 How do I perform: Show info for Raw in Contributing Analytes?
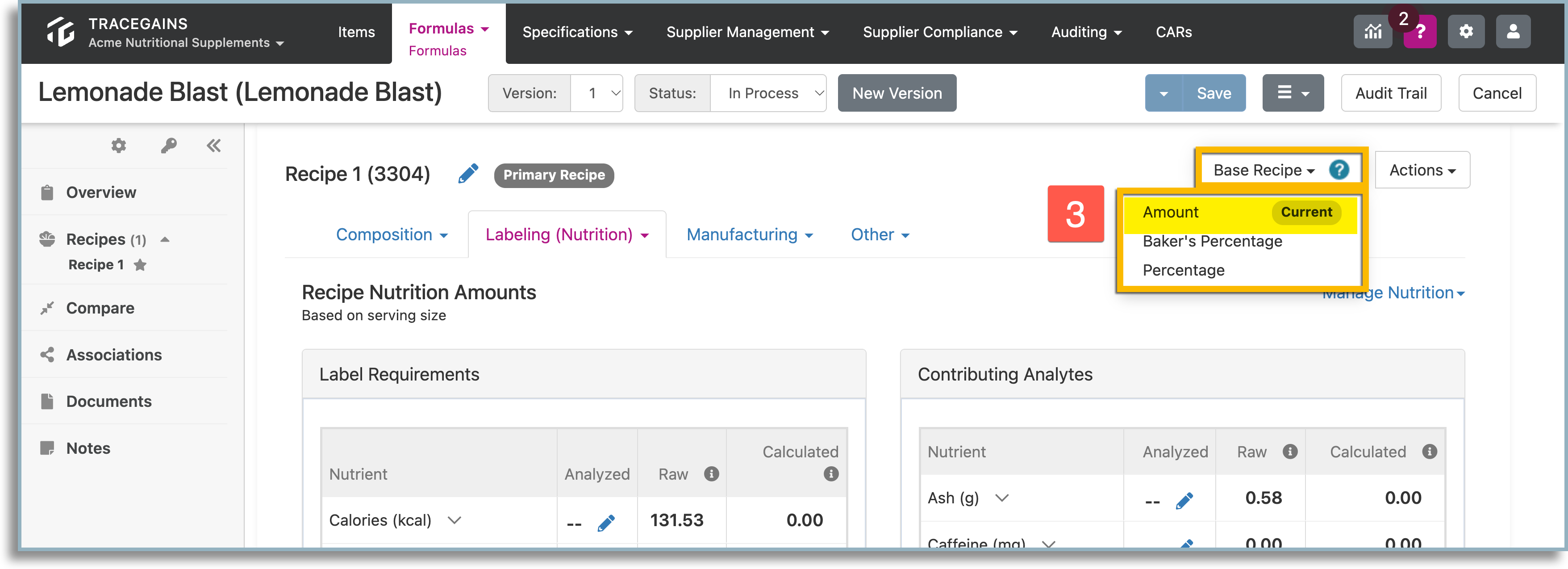(1290, 452)
